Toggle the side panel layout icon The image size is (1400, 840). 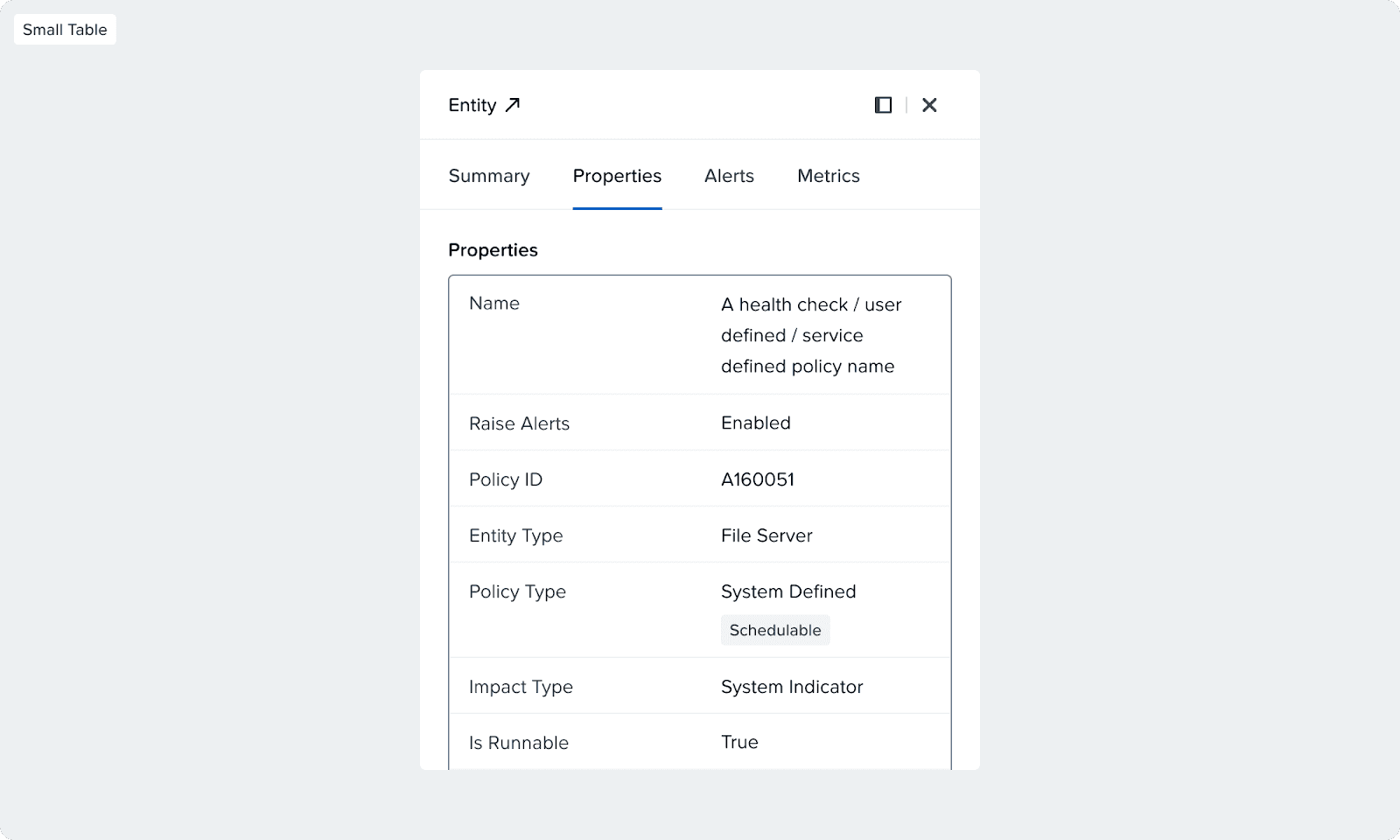pyautogui.click(x=883, y=105)
